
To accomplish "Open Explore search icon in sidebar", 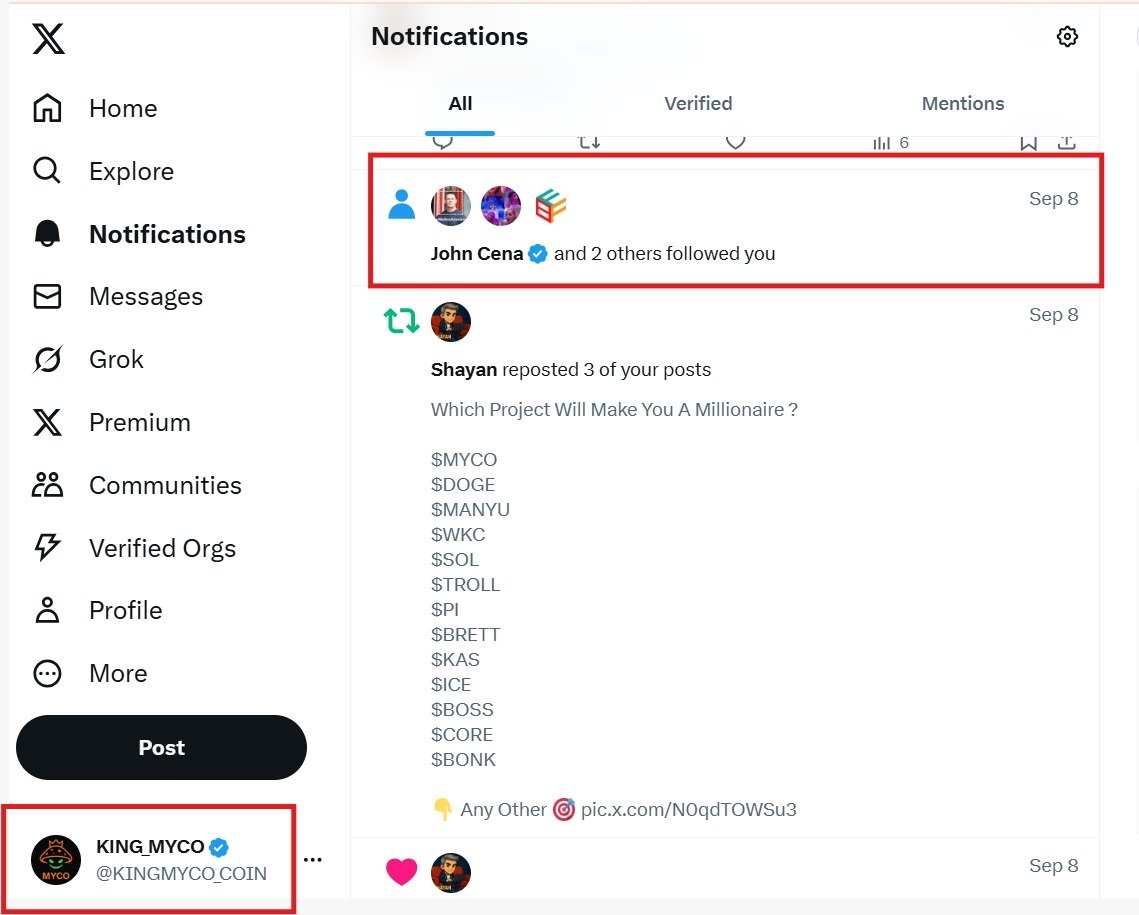I will pos(47,171).
